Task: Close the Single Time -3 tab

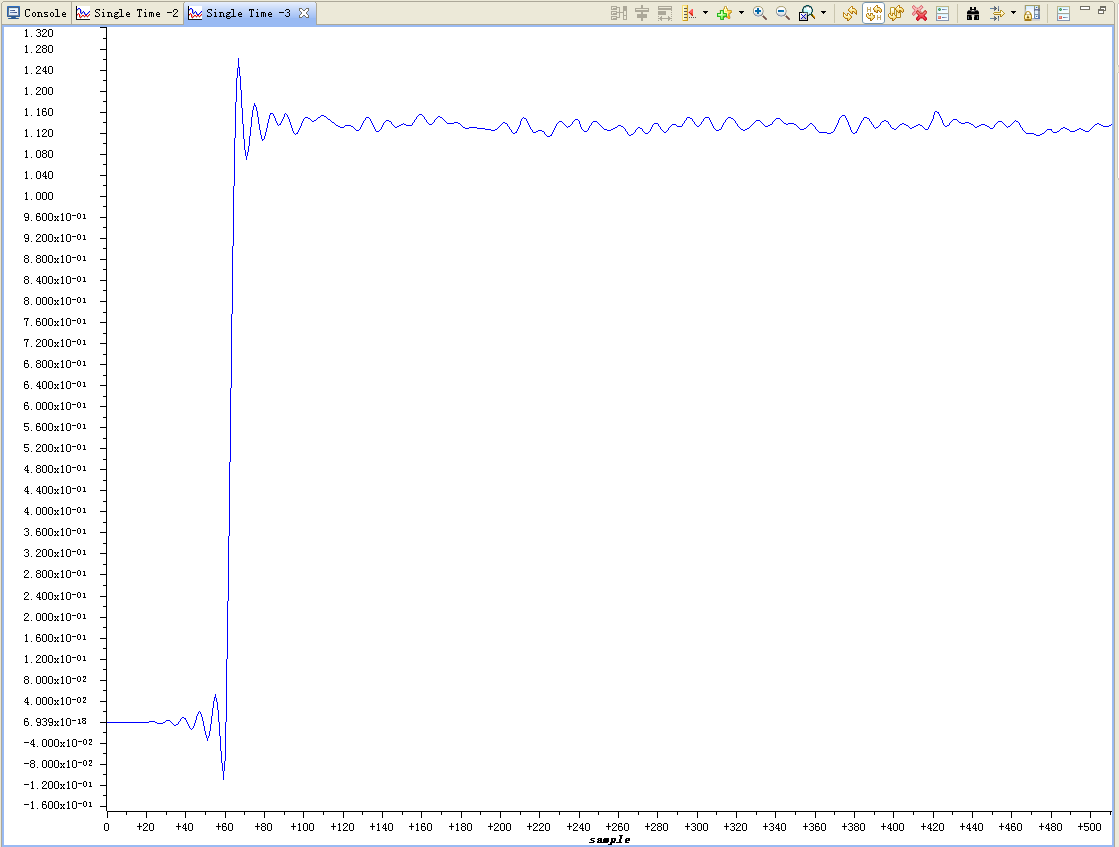Action: [304, 13]
